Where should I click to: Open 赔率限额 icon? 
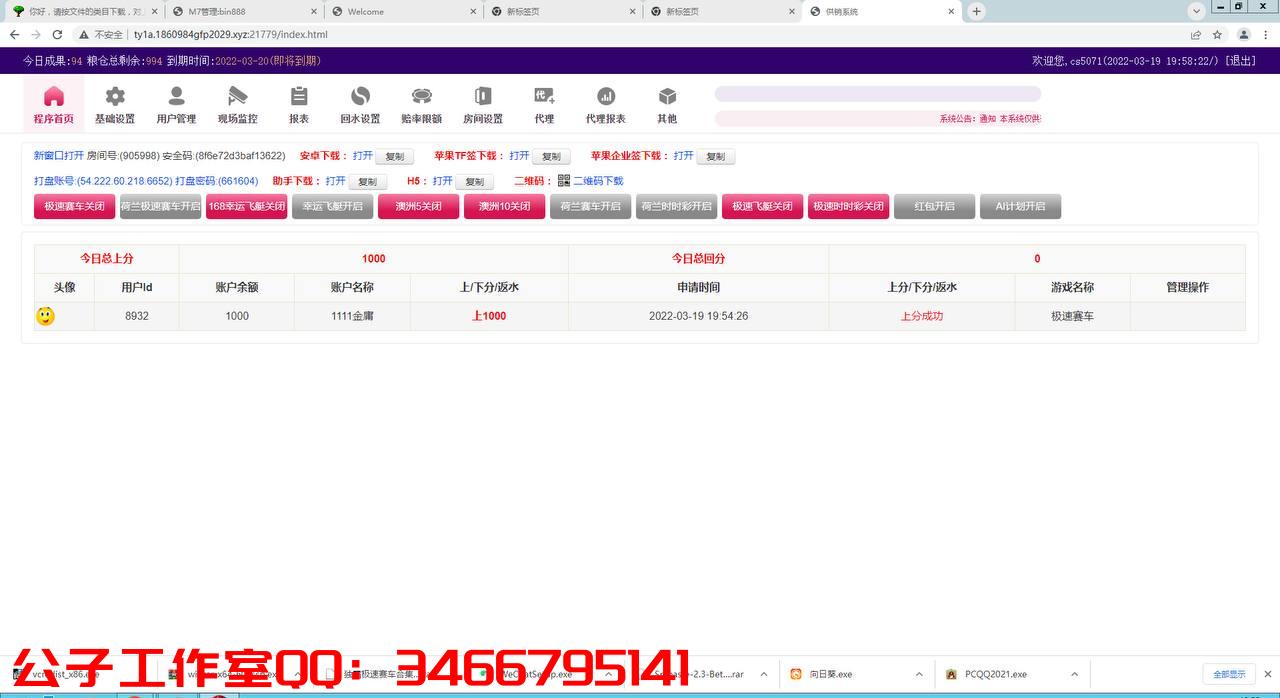(422, 97)
